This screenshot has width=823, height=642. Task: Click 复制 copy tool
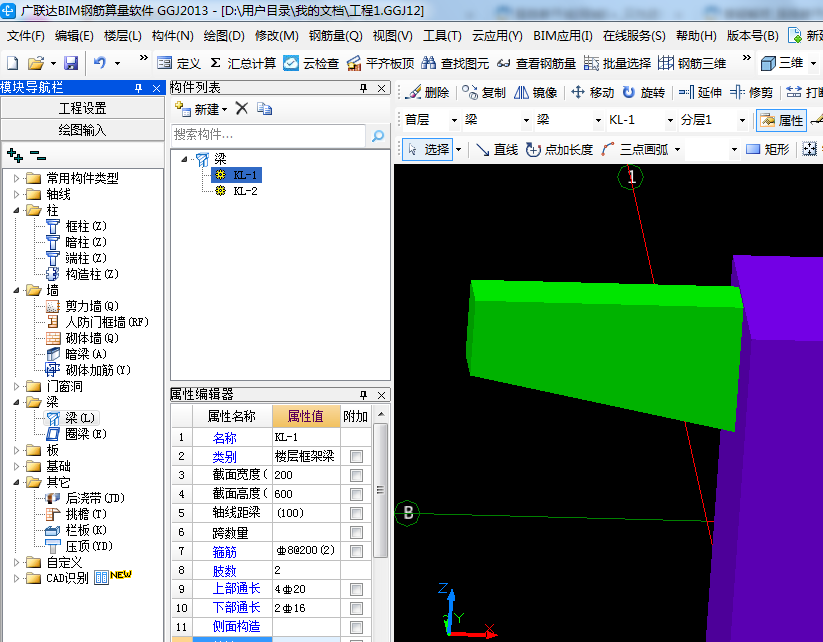(x=484, y=92)
